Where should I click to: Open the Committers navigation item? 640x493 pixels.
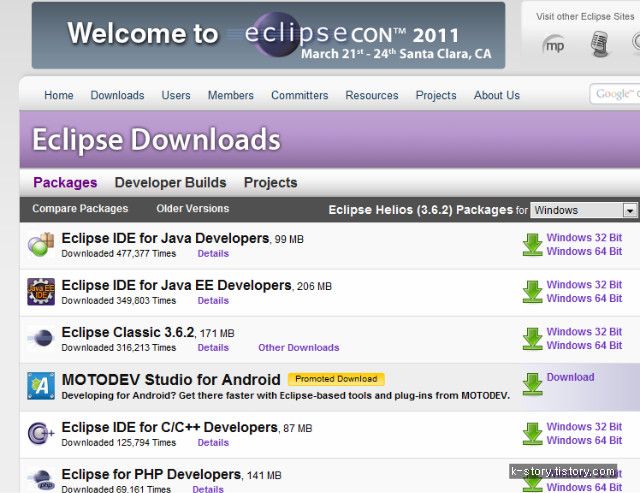tap(300, 95)
